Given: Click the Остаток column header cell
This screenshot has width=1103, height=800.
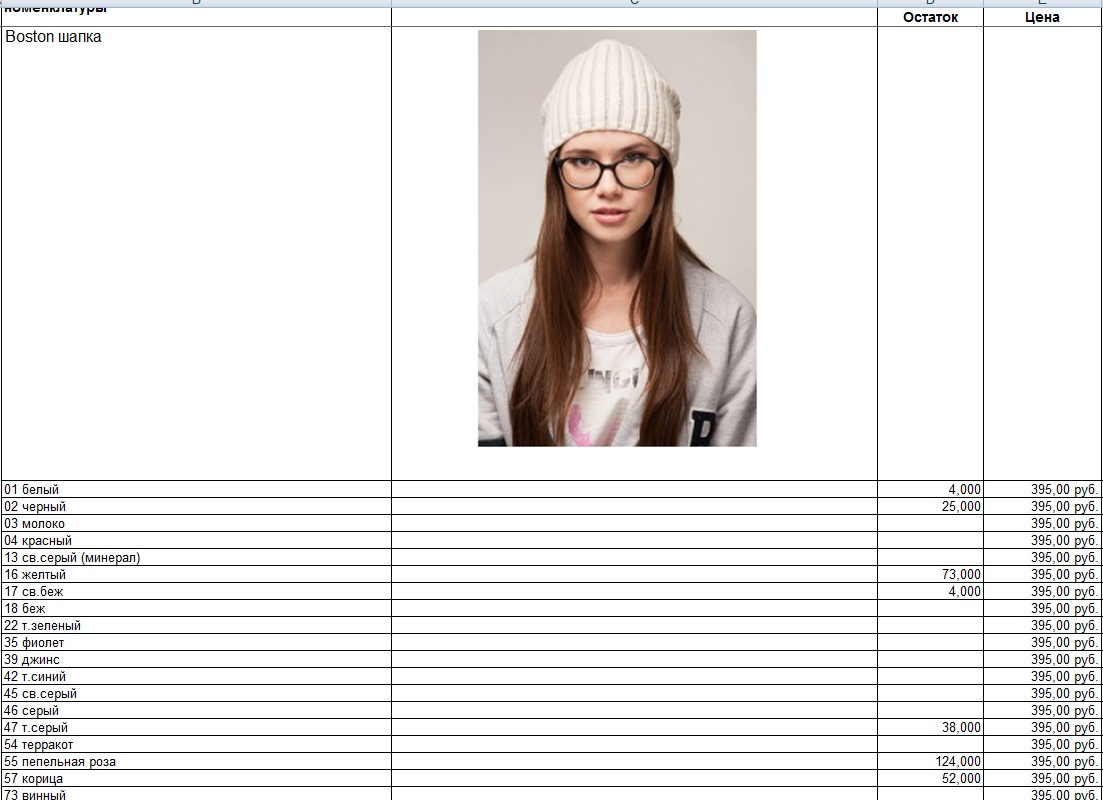Looking at the screenshot, I should click(x=930, y=18).
